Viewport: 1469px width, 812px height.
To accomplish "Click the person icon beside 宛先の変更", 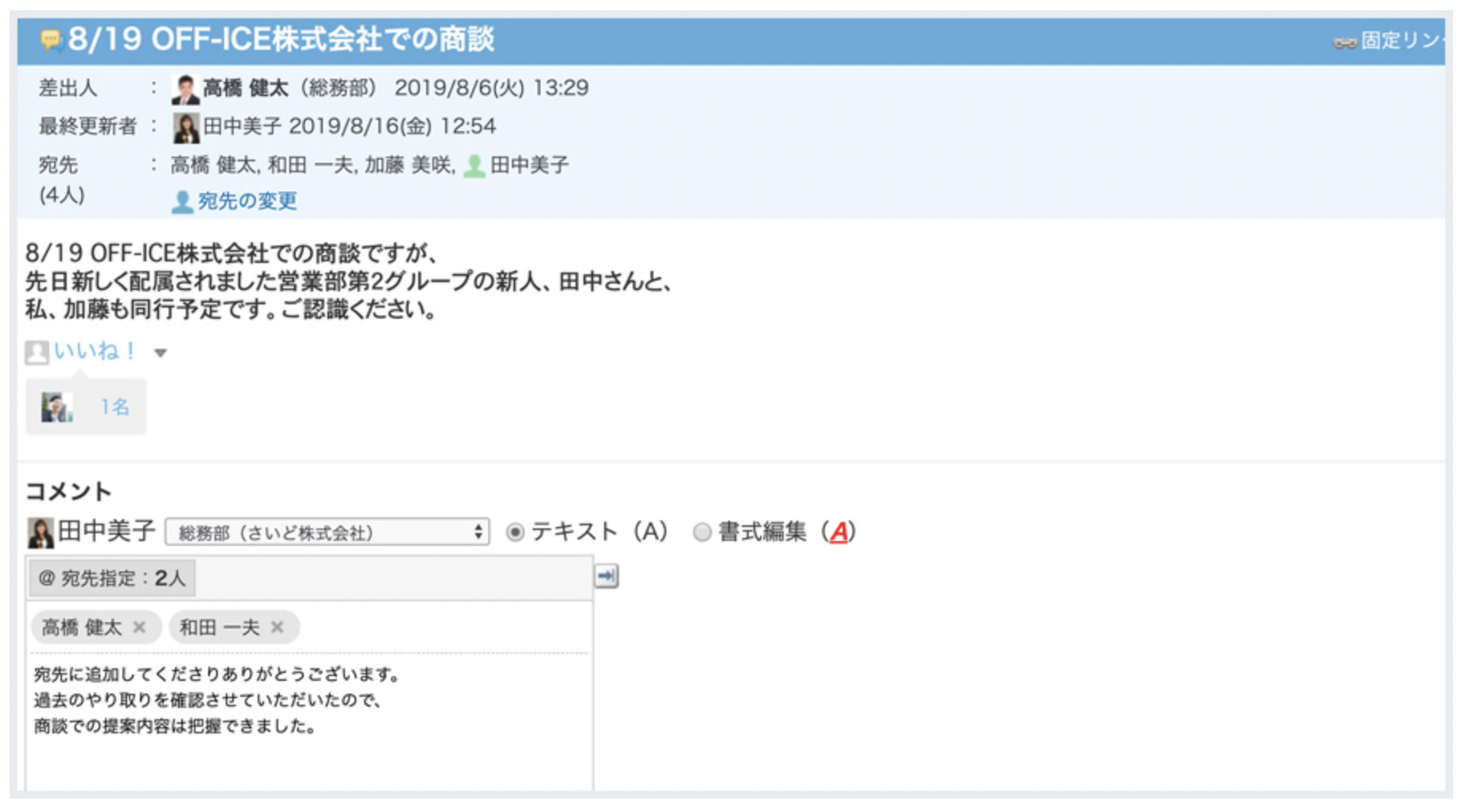I will point(182,201).
